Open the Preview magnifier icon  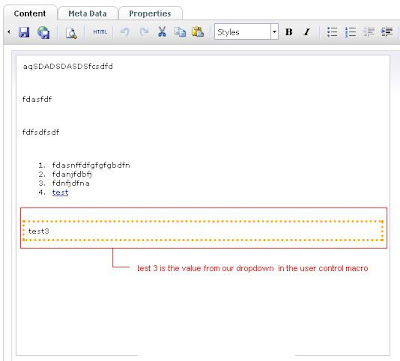[x=71, y=33]
